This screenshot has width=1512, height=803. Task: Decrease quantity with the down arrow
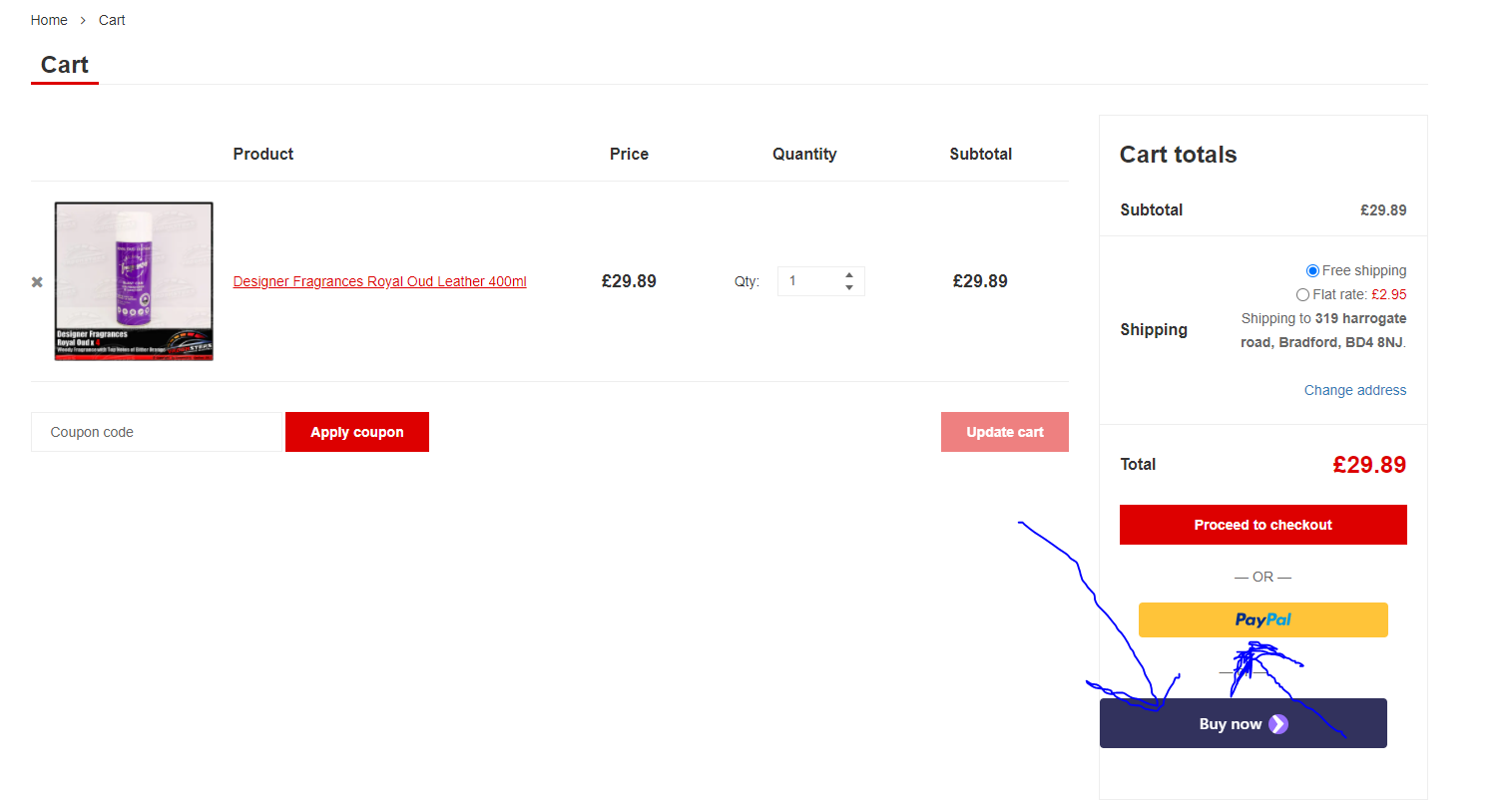point(849,287)
